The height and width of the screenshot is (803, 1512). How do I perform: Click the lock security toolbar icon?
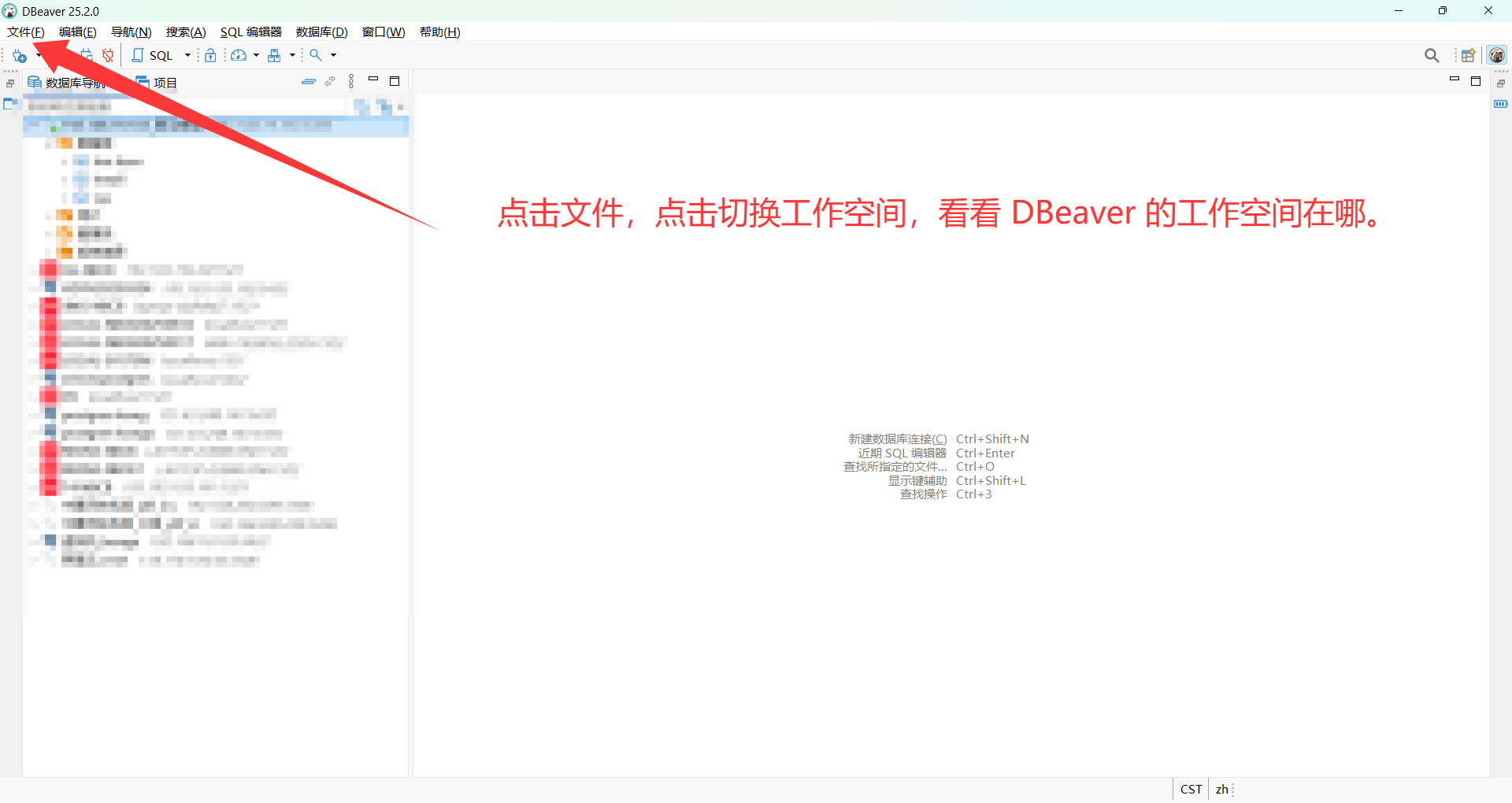click(211, 55)
